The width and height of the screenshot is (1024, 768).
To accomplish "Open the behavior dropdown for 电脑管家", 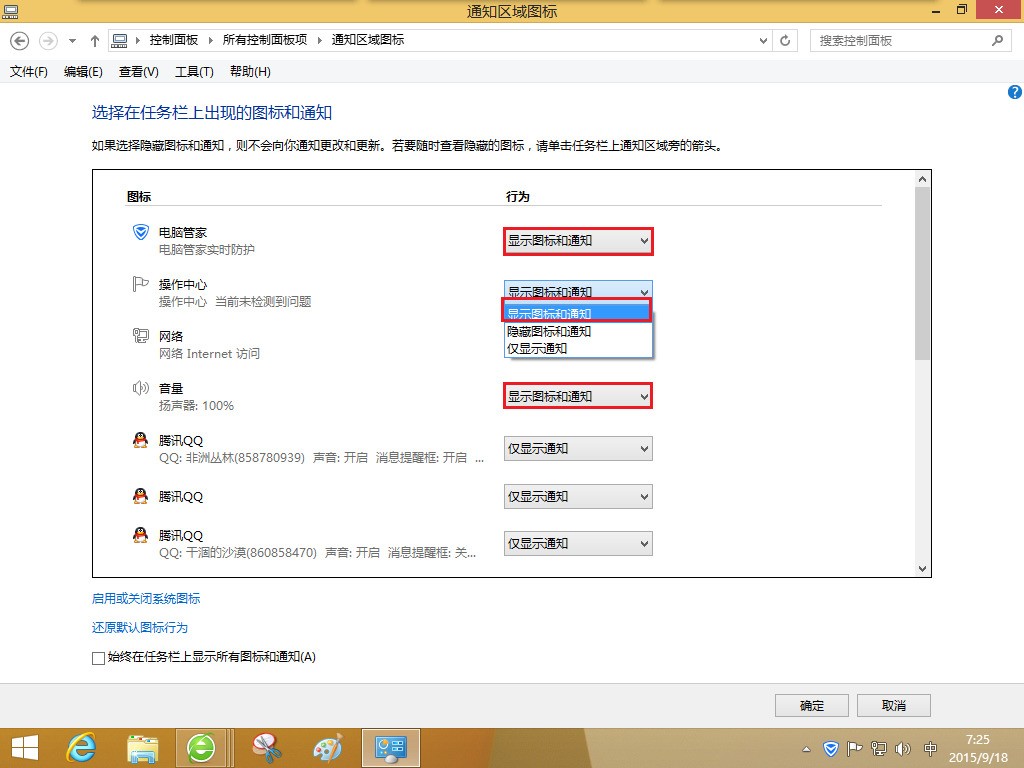I will click(578, 241).
